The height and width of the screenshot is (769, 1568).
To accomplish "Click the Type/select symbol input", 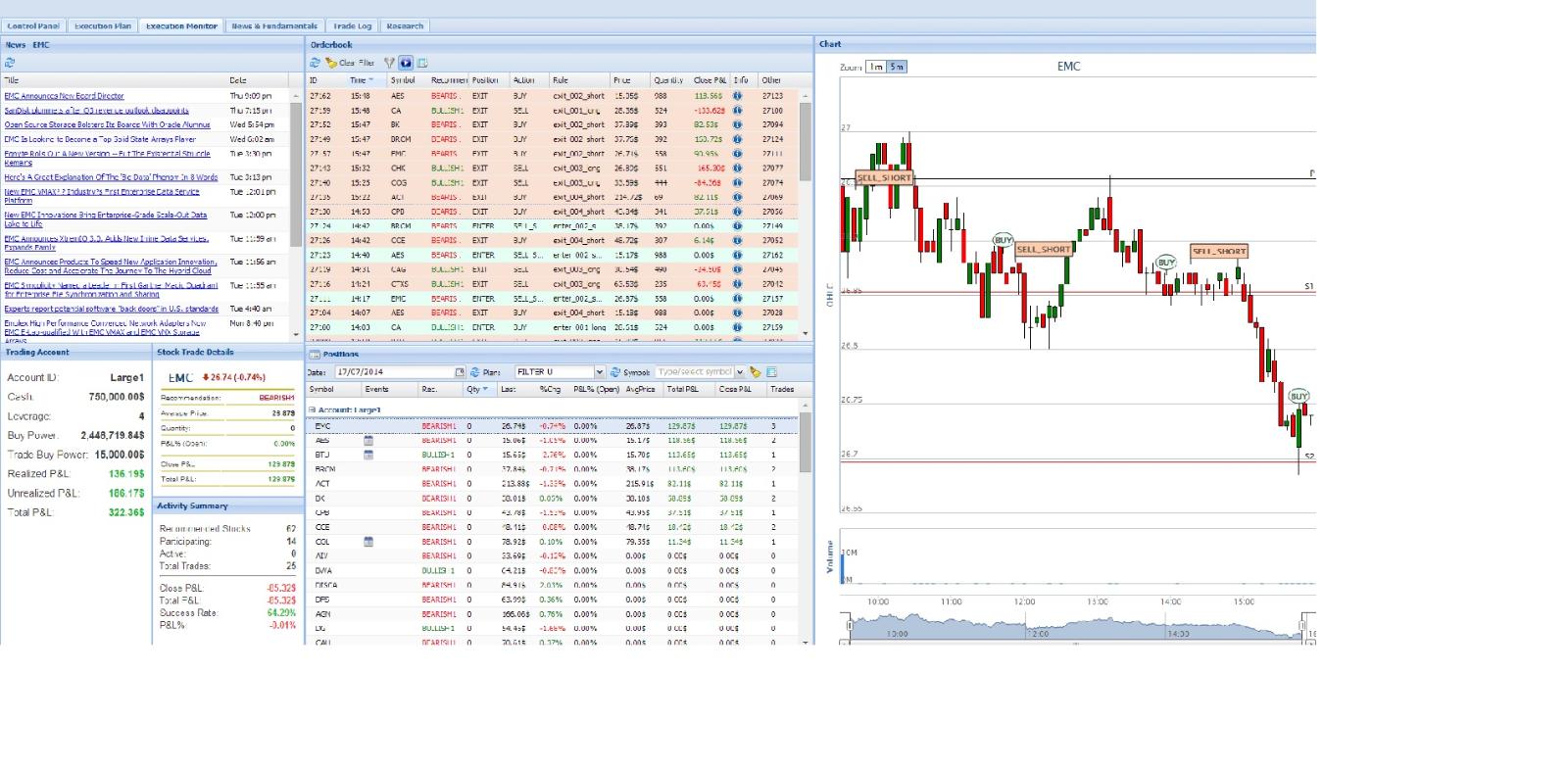I will pos(695,372).
